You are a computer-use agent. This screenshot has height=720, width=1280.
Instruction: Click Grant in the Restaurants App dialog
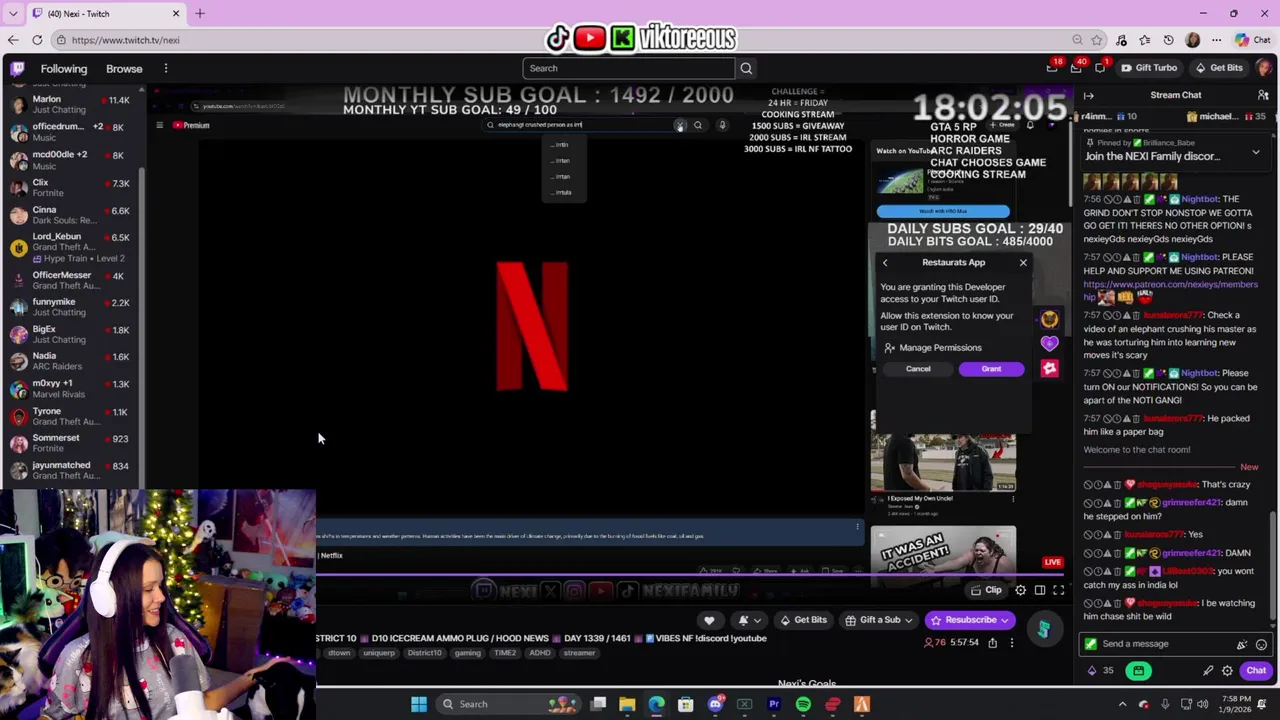[991, 369]
